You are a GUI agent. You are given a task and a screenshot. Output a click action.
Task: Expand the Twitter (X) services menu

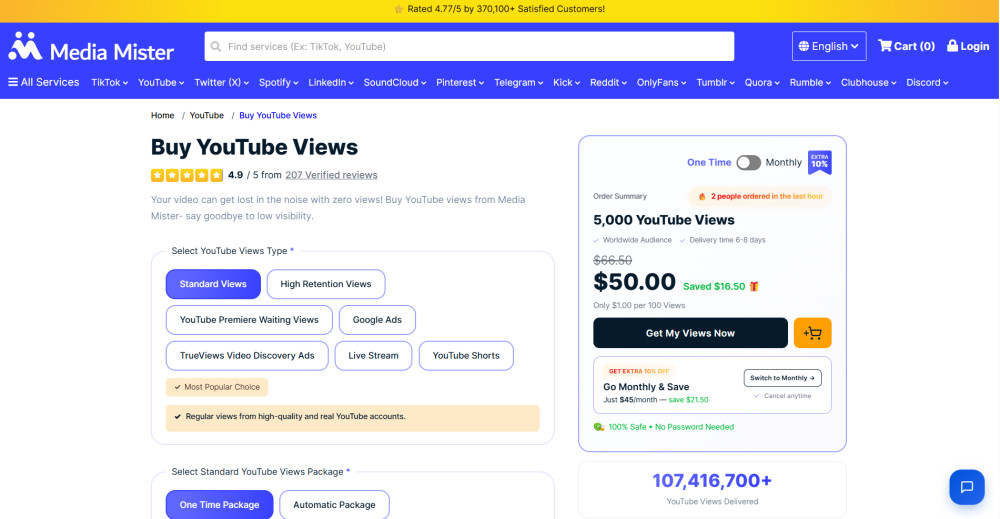point(221,82)
